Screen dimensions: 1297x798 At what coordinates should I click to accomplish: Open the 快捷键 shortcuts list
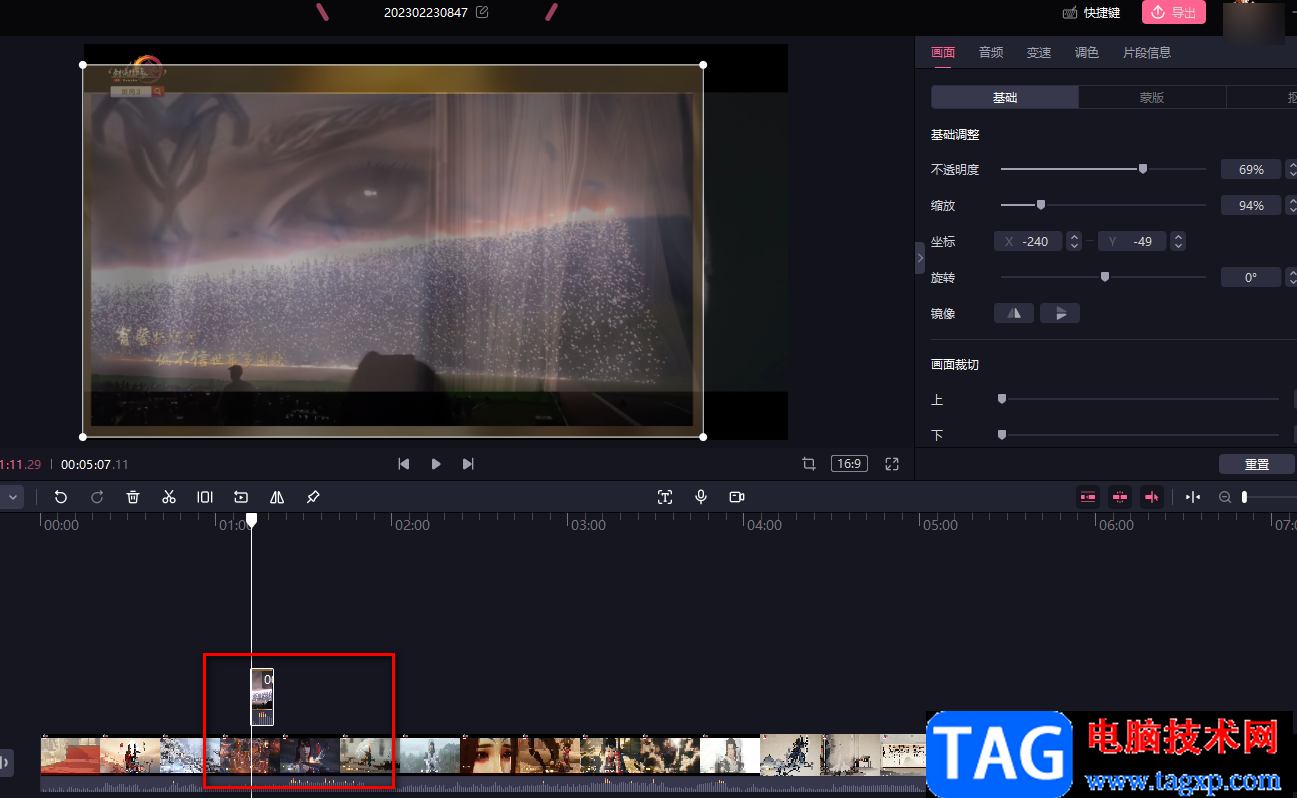[x=1091, y=13]
